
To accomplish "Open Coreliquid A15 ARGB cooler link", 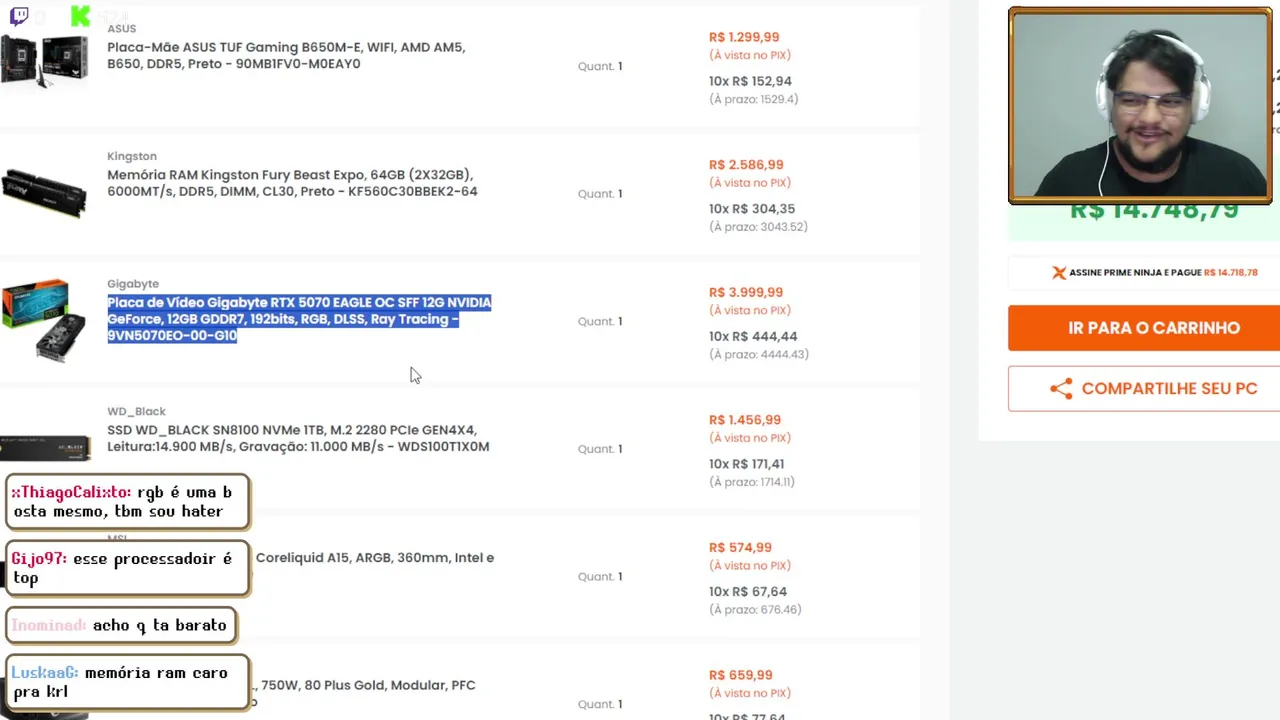I will click(x=375, y=557).
